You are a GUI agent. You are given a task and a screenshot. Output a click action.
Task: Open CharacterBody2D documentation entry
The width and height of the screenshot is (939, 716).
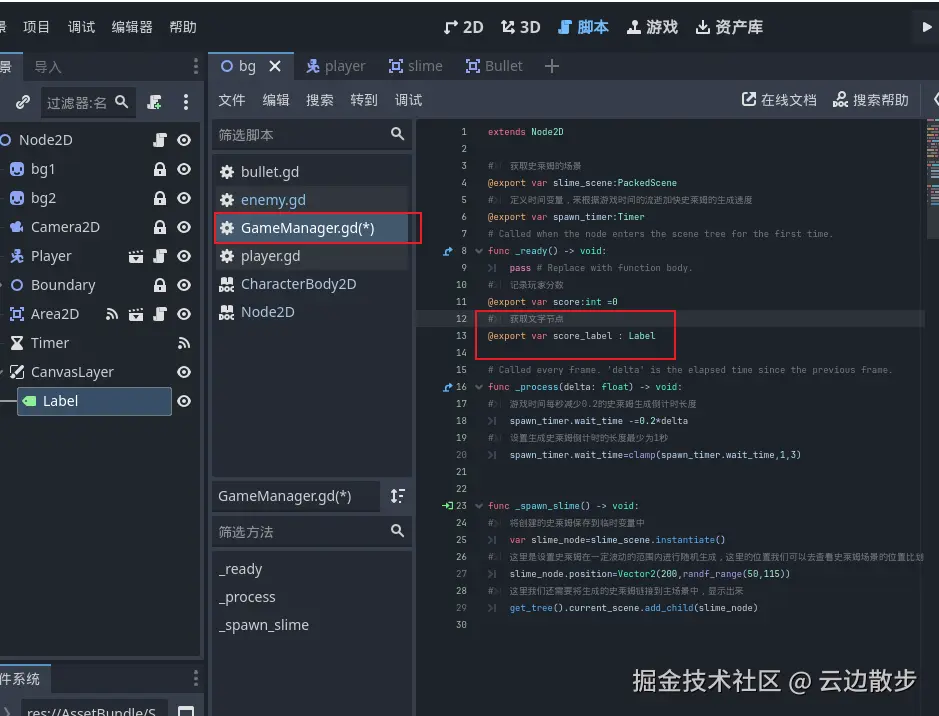coord(311,284)
